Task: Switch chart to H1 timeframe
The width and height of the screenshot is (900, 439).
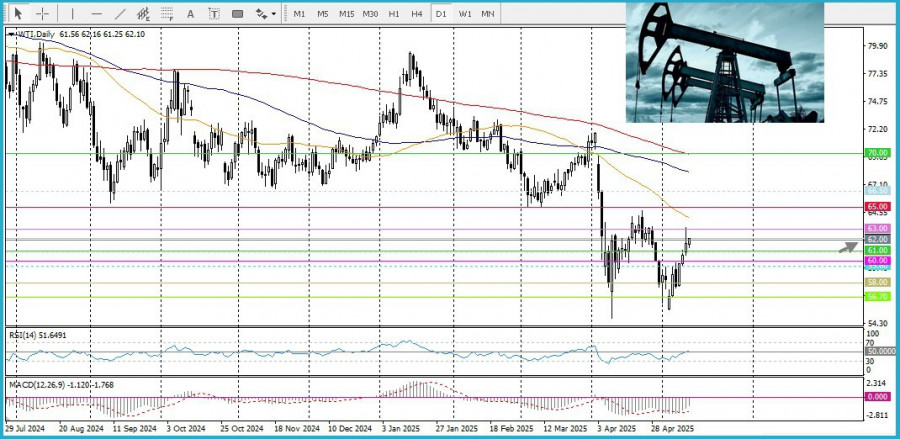Action: click(394, 14)
